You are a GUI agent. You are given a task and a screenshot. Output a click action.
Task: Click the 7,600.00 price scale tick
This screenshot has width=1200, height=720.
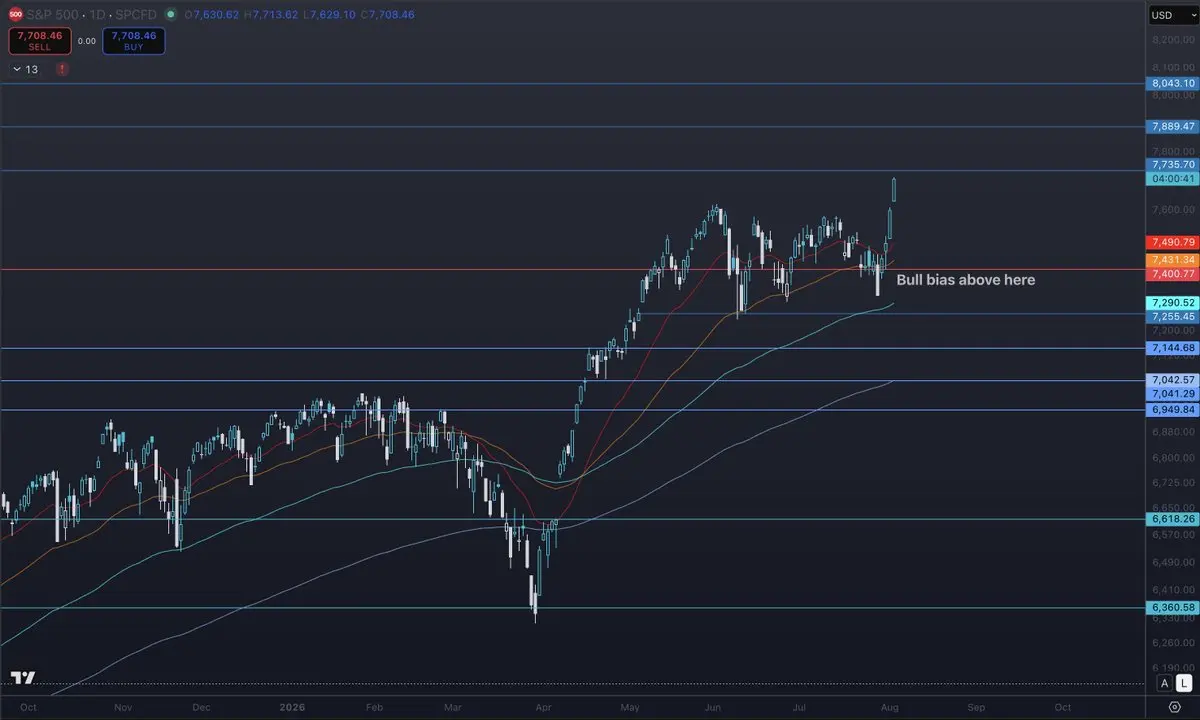[1172, 209]
